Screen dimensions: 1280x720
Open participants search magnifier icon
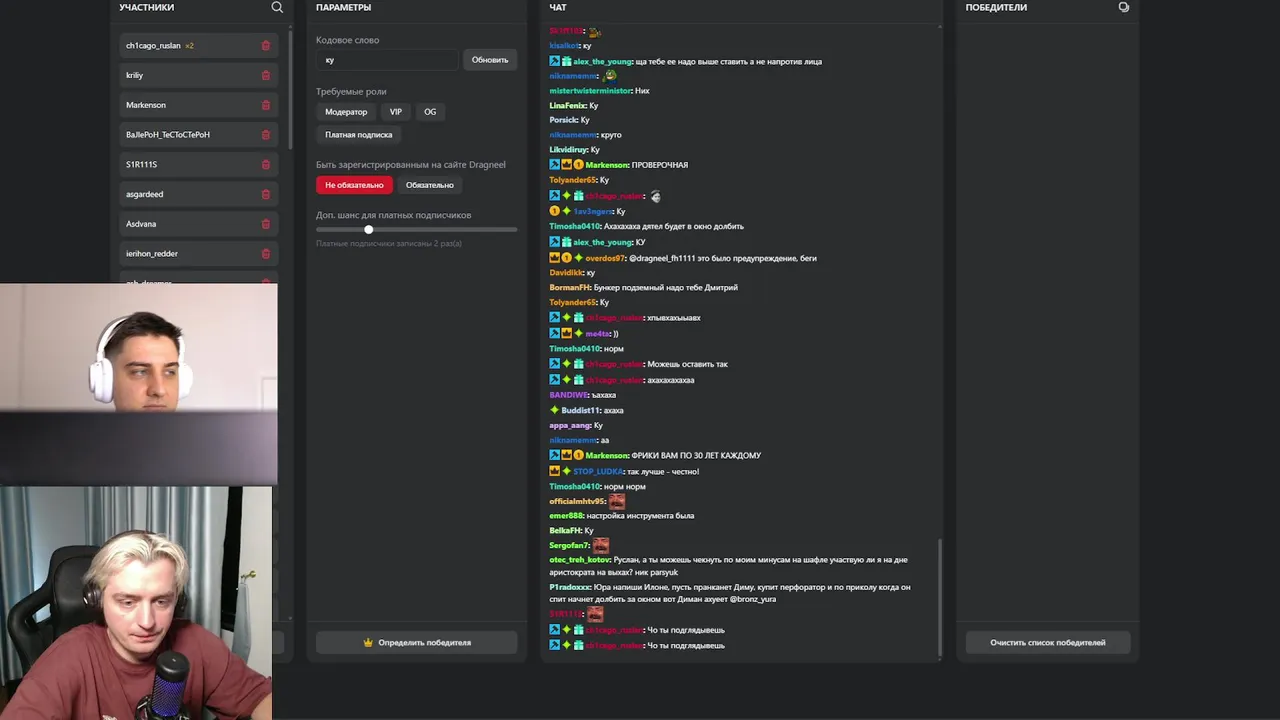point(277,7)
